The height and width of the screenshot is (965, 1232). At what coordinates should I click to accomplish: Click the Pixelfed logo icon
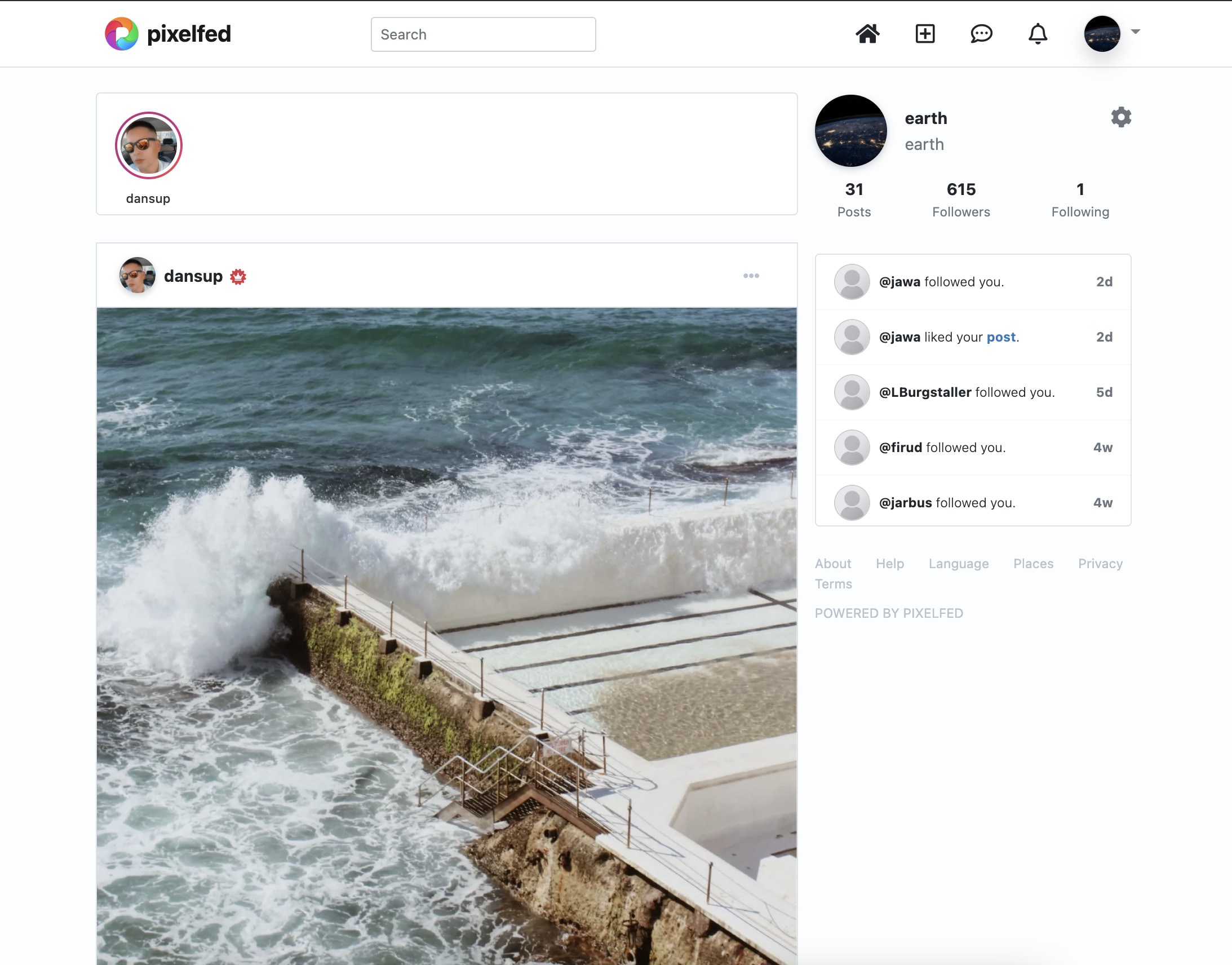(120, 33)
